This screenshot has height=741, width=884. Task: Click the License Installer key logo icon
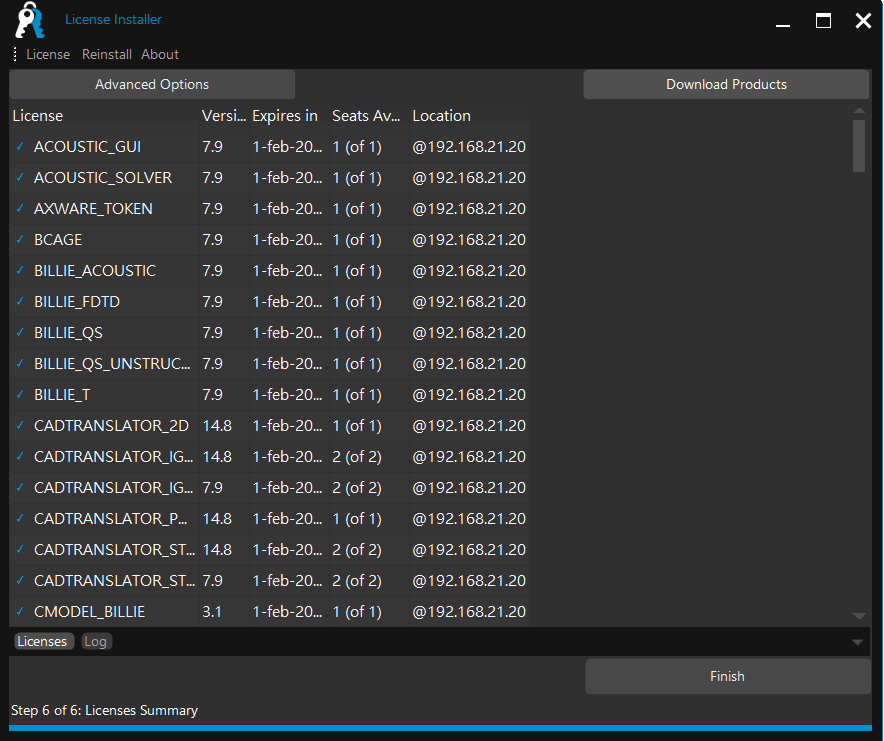coord(31,21)
